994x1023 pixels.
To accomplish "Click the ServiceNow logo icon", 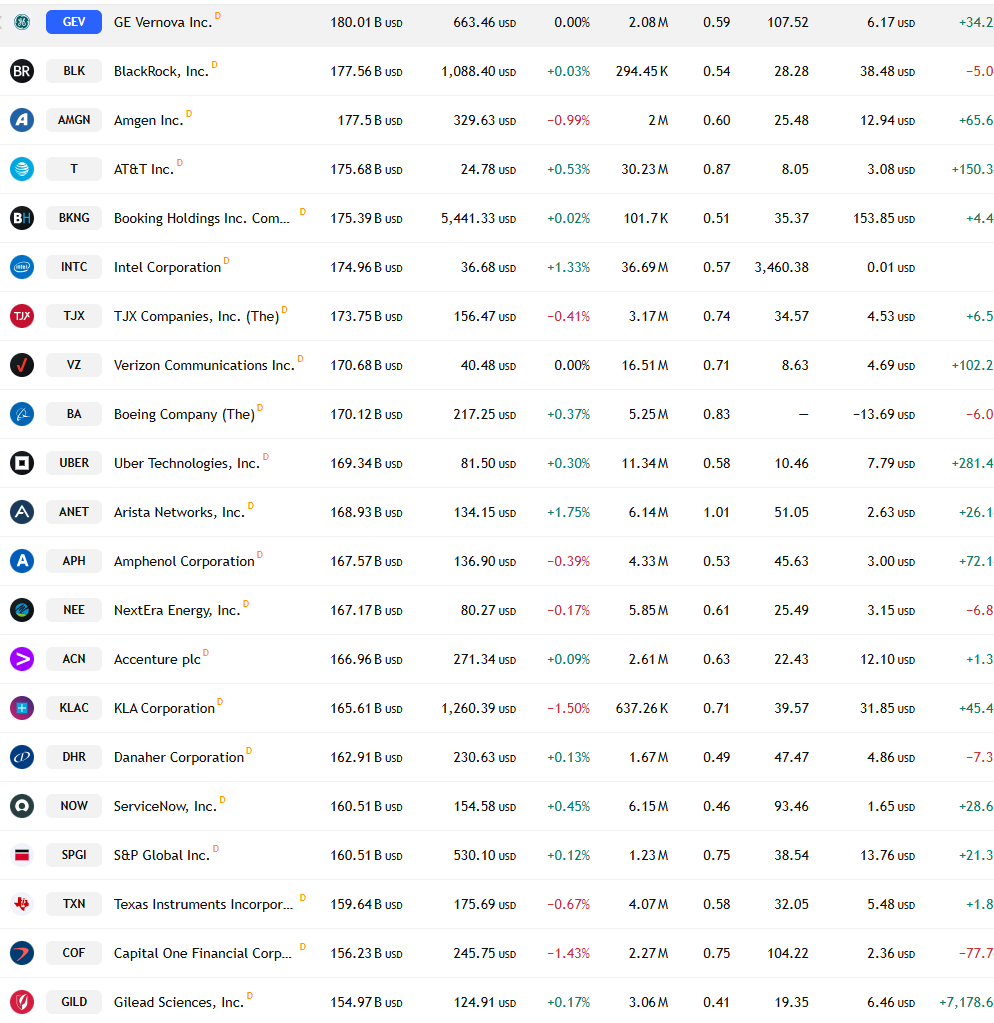I will 22,806.
